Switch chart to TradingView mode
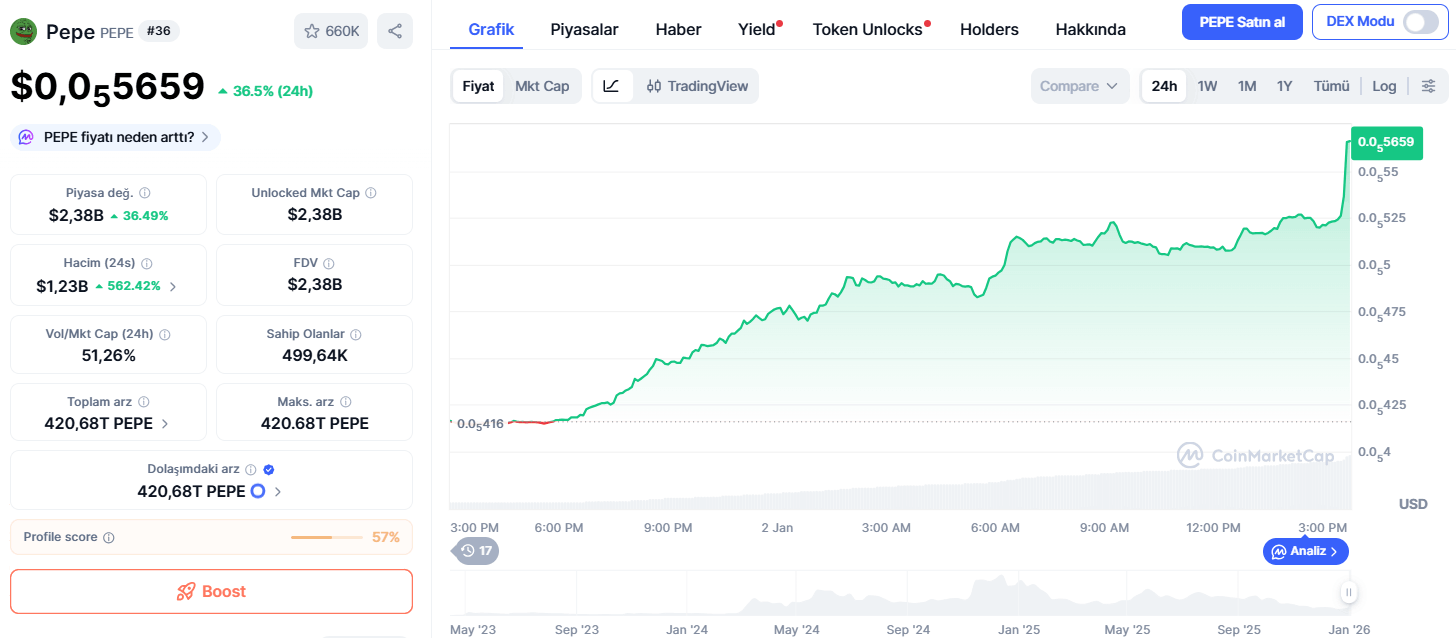Image resolution: width=1456 pixels, height=638 pixels. pyautogui.click(x=697, y=86)
